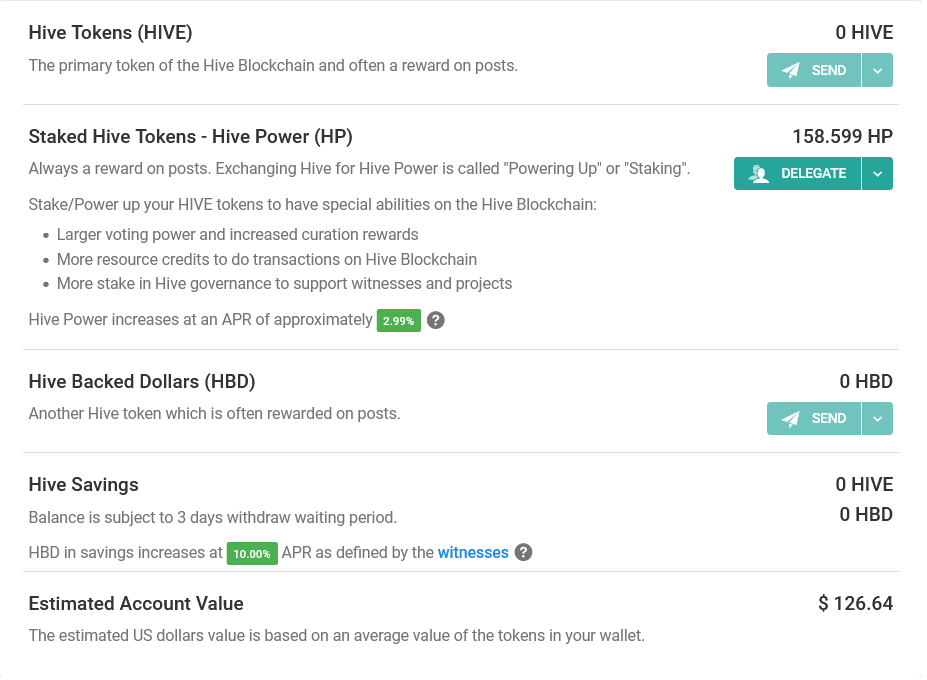Open the dropdown arrow beside DELEGATE
Image resolution: width=927 pixels, height=680 pixels.
[x=877, y=173]
